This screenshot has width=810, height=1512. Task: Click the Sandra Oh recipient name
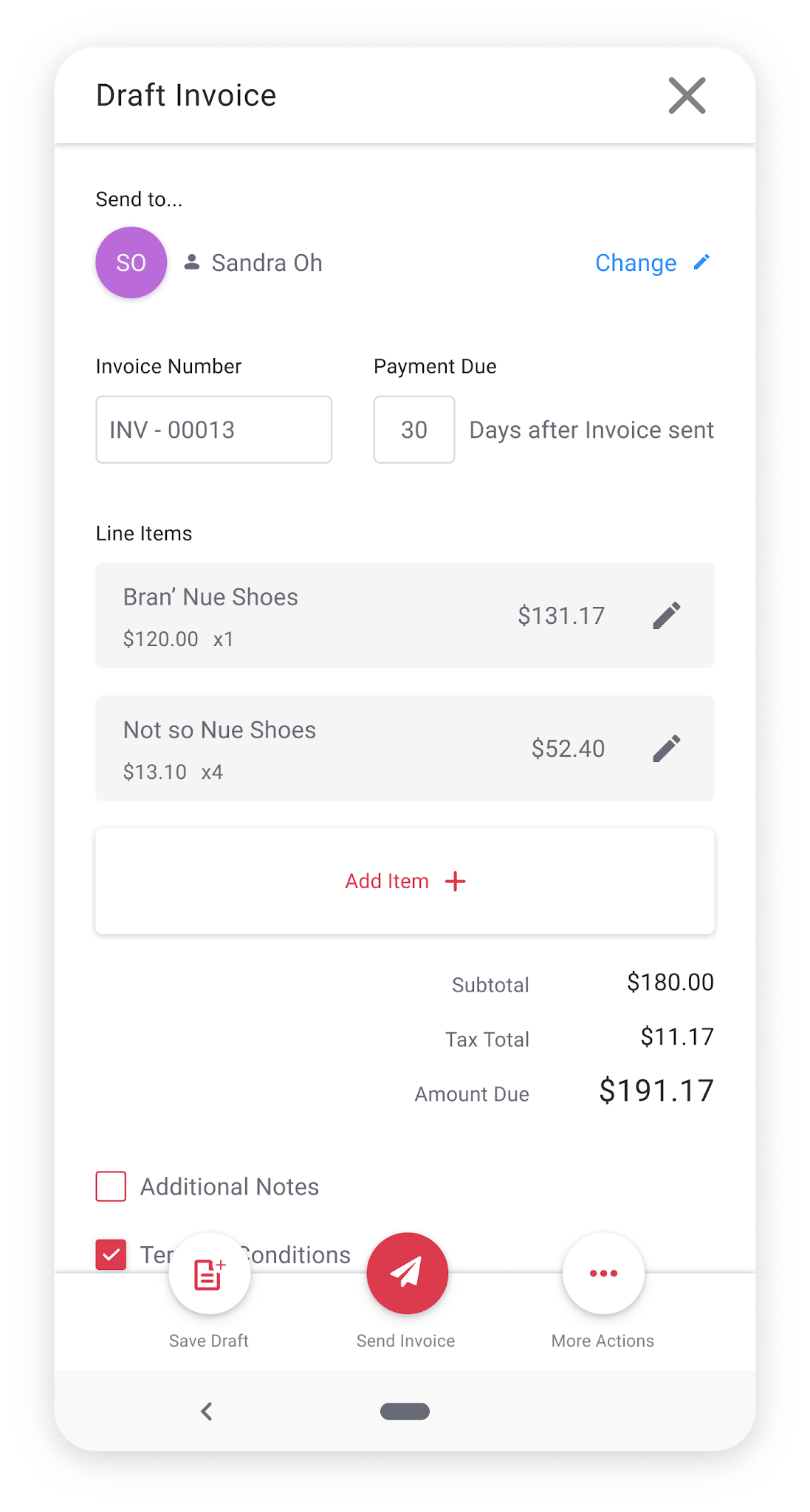[267, 263]
